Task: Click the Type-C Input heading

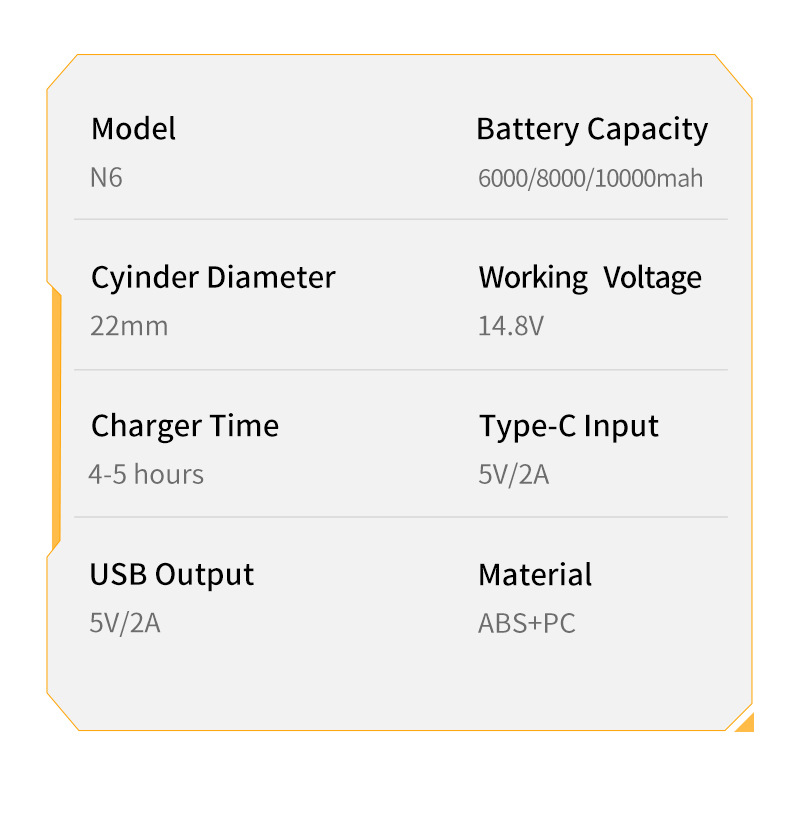Action: 568,426
